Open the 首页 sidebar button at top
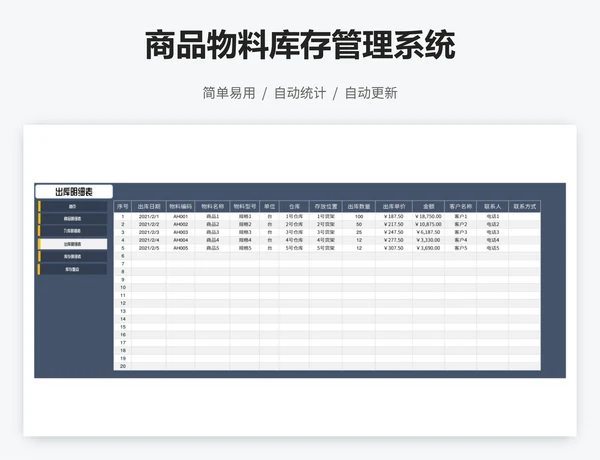Image resolution: width=600 pixels, height=460 pixels. coord(72,207)
